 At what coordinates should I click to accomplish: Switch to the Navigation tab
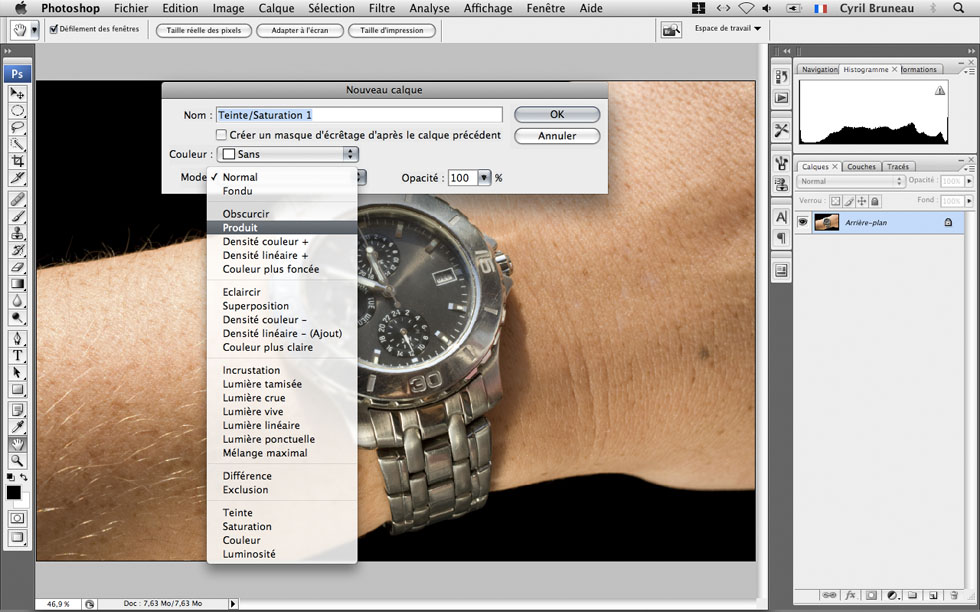(818, 69)
